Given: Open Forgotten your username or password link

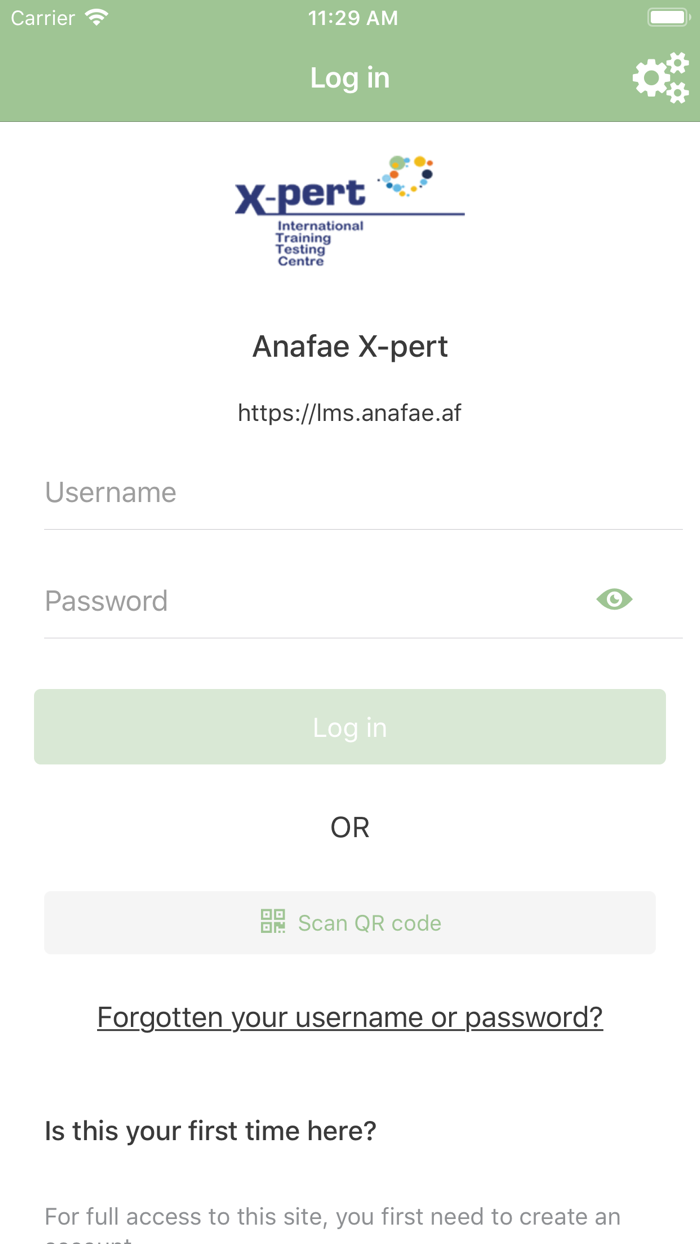Looking at the screenshot, I should click(349, 1016).
